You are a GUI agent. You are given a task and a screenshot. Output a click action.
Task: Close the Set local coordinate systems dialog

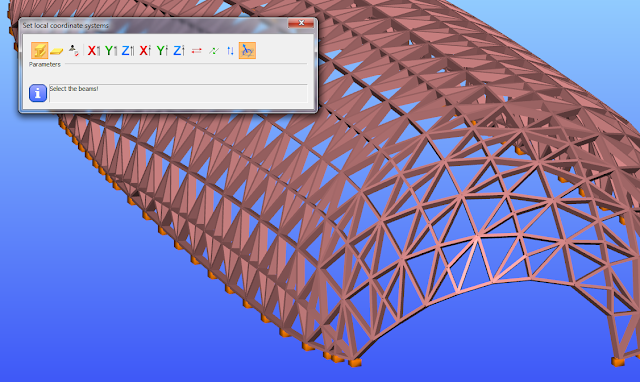301,23
